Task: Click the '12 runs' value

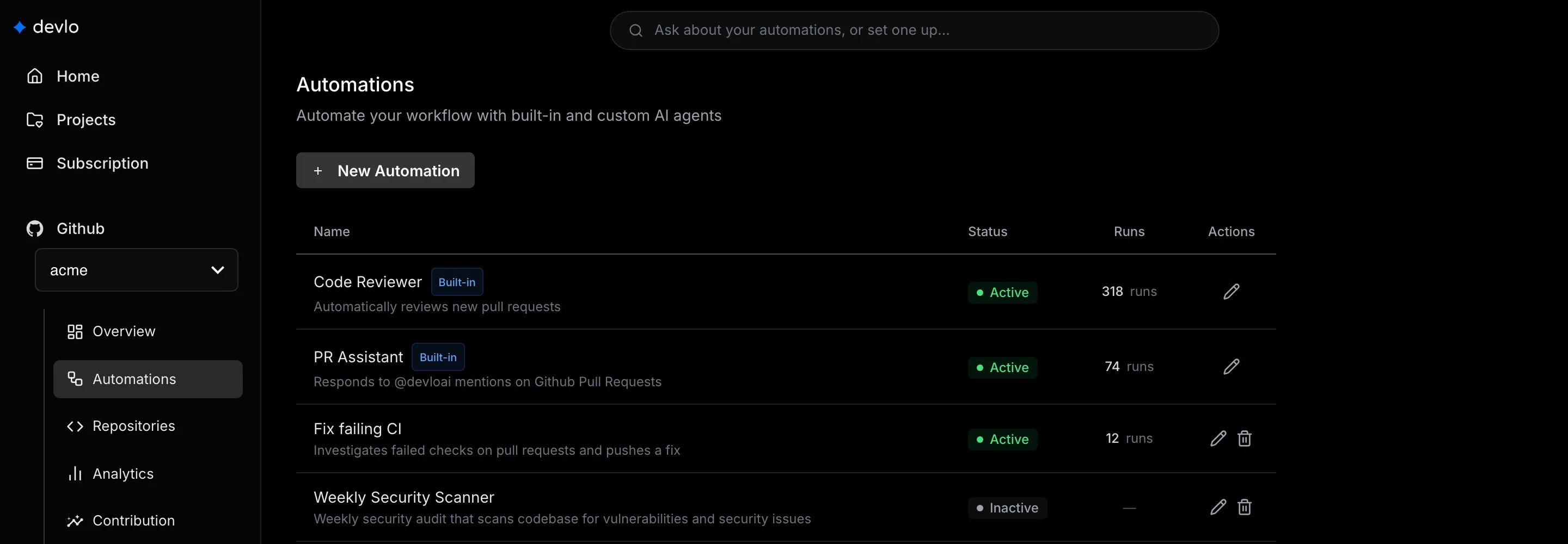Action: tap(1129, 438)
